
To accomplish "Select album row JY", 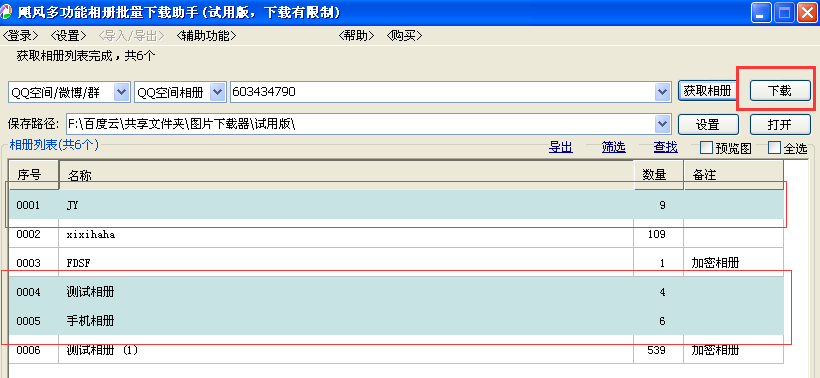I will 396,205.
